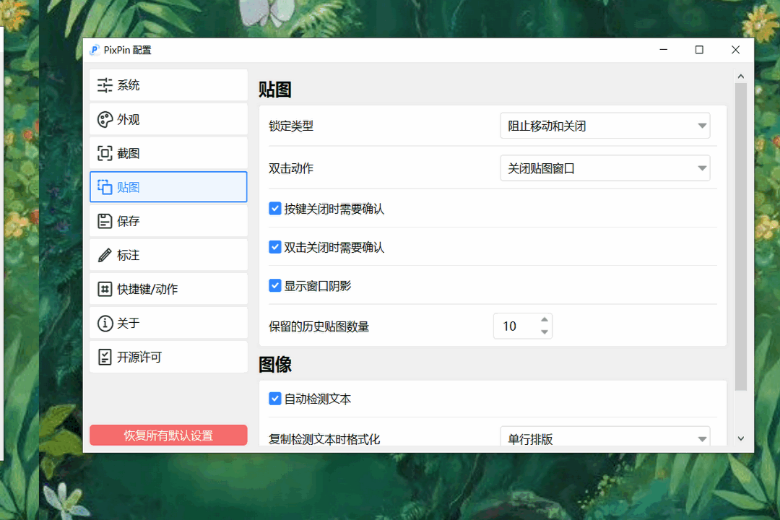Click the 贴图 pin icon in sidebar
780x520 pixels.
pos(105,187)
